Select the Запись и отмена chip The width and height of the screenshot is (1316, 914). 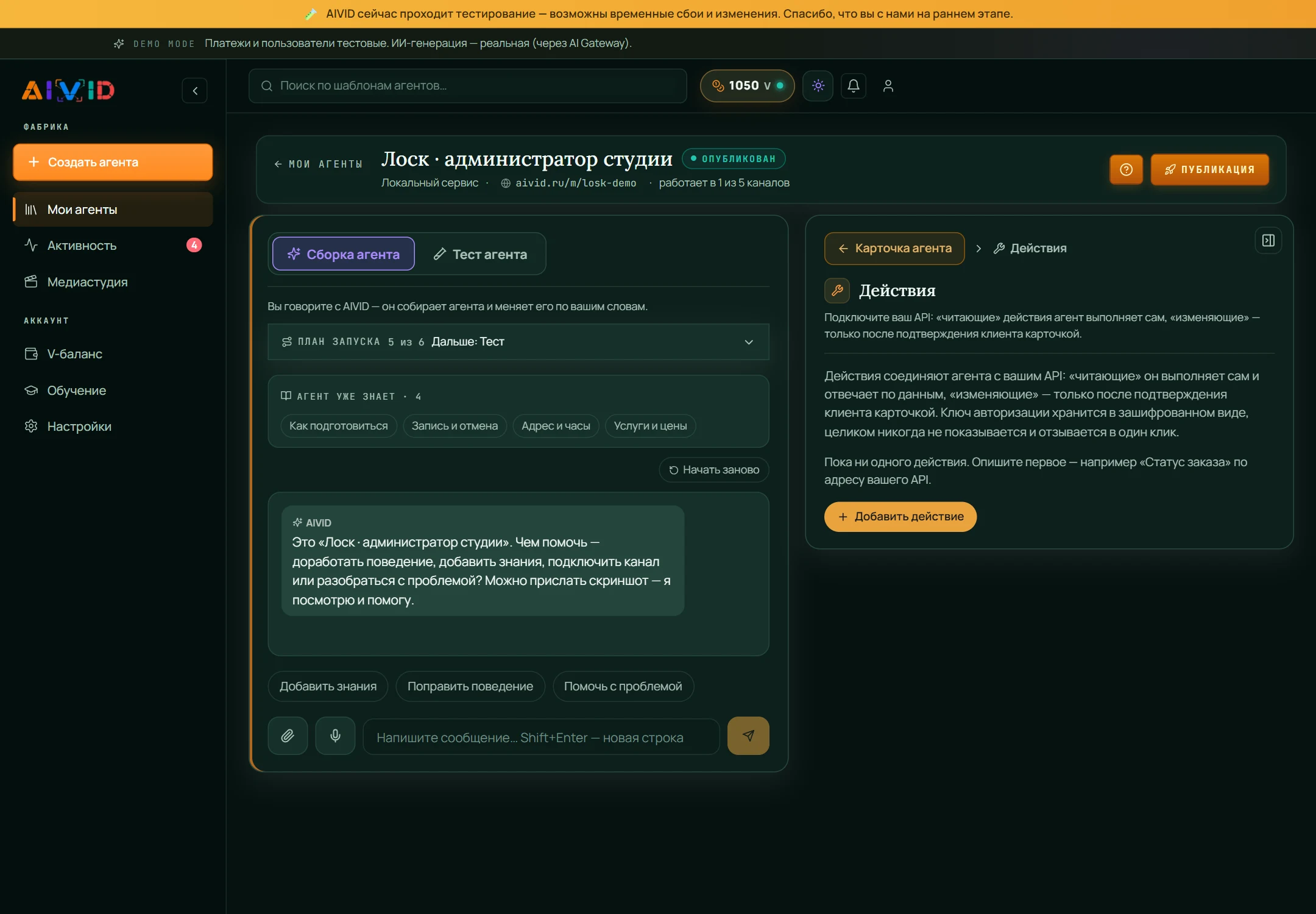point(455,426)
